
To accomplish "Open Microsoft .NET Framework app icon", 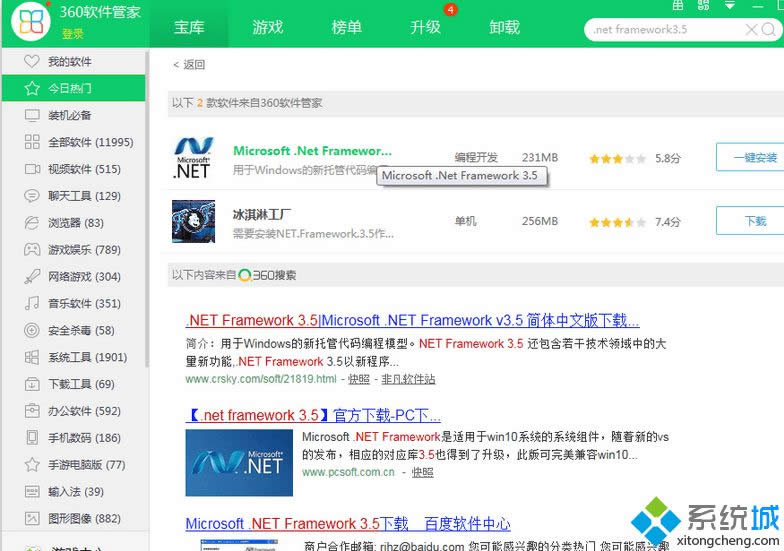I will pos(193,159).
